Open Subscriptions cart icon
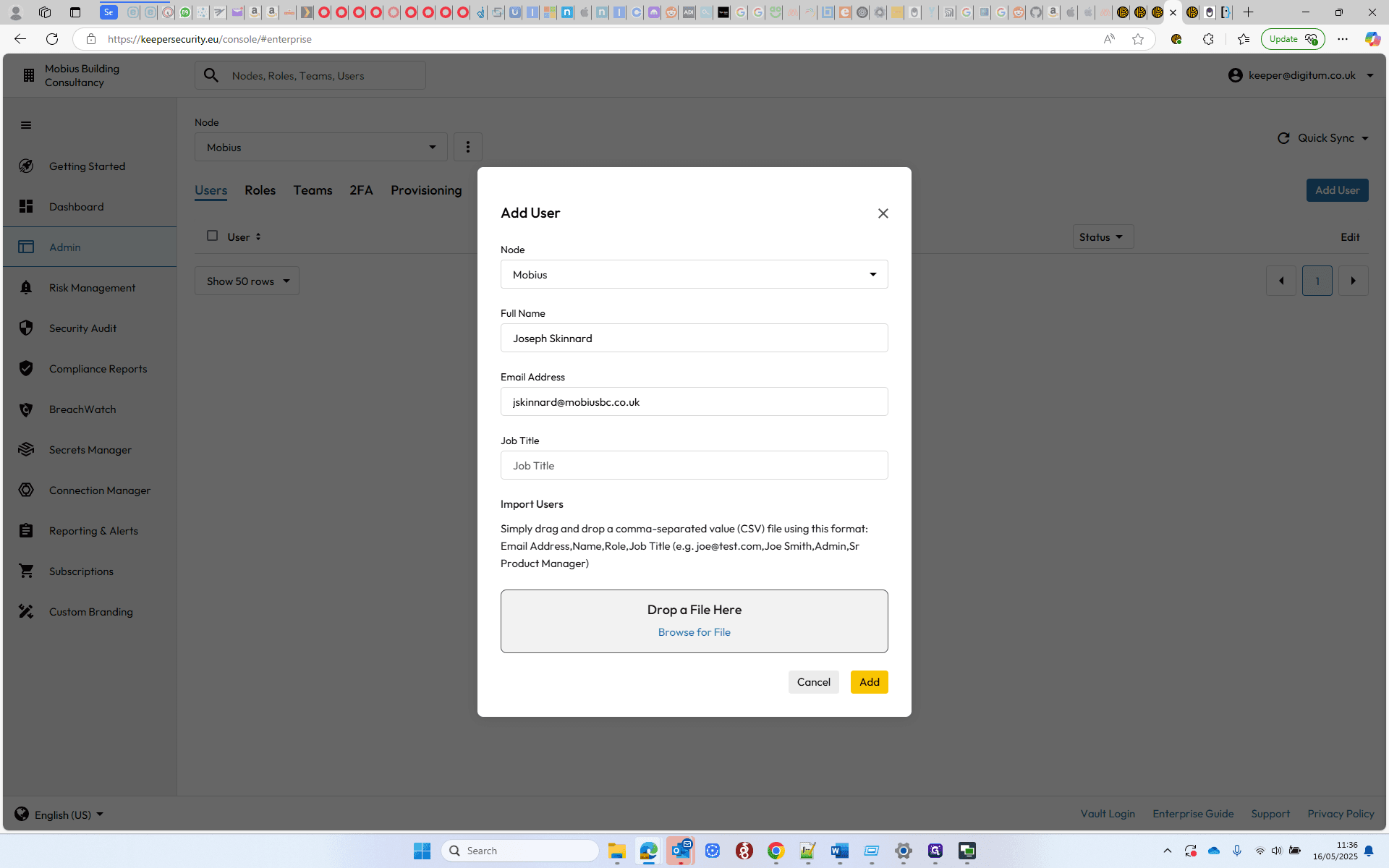 pyautogui.click(x=26, y=571)
